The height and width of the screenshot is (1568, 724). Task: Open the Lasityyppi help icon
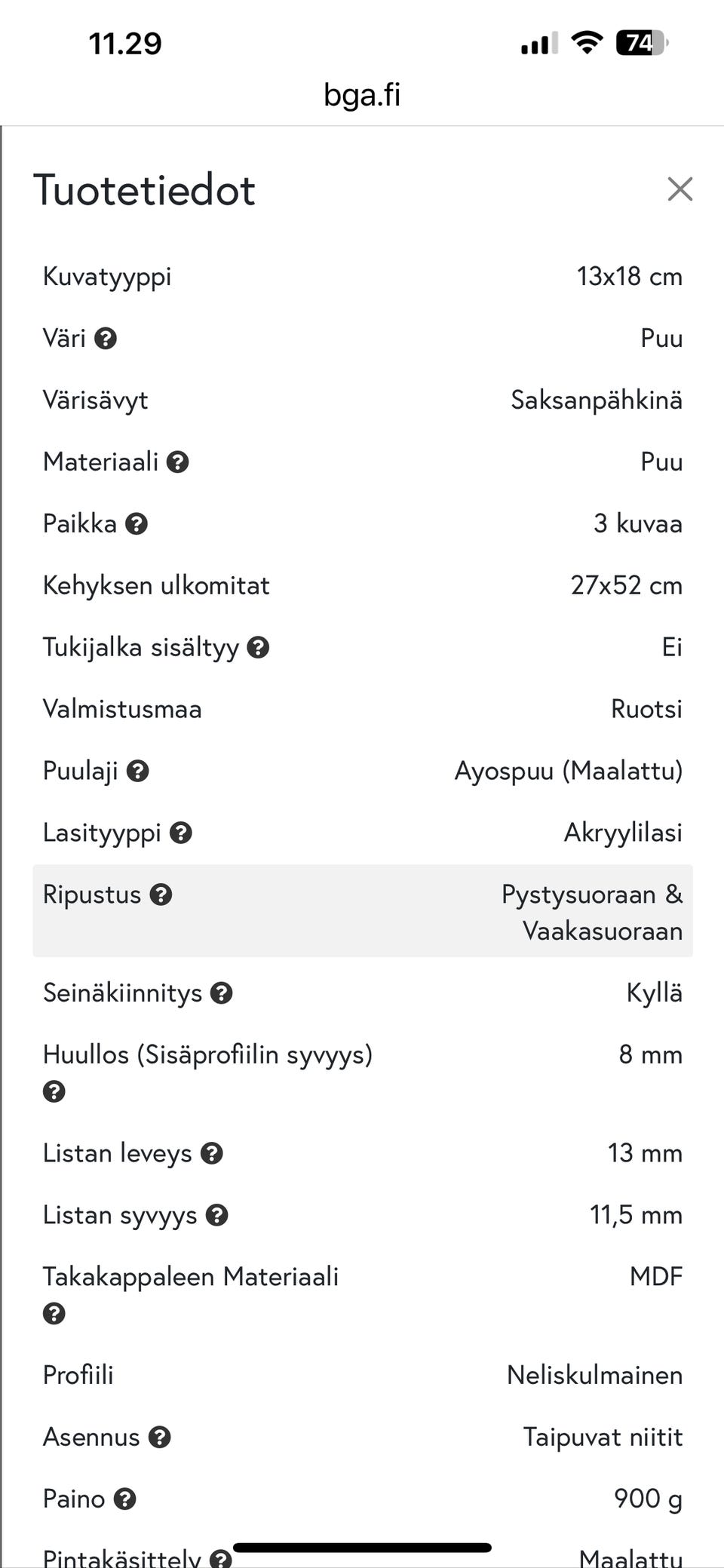pos(179,833)
